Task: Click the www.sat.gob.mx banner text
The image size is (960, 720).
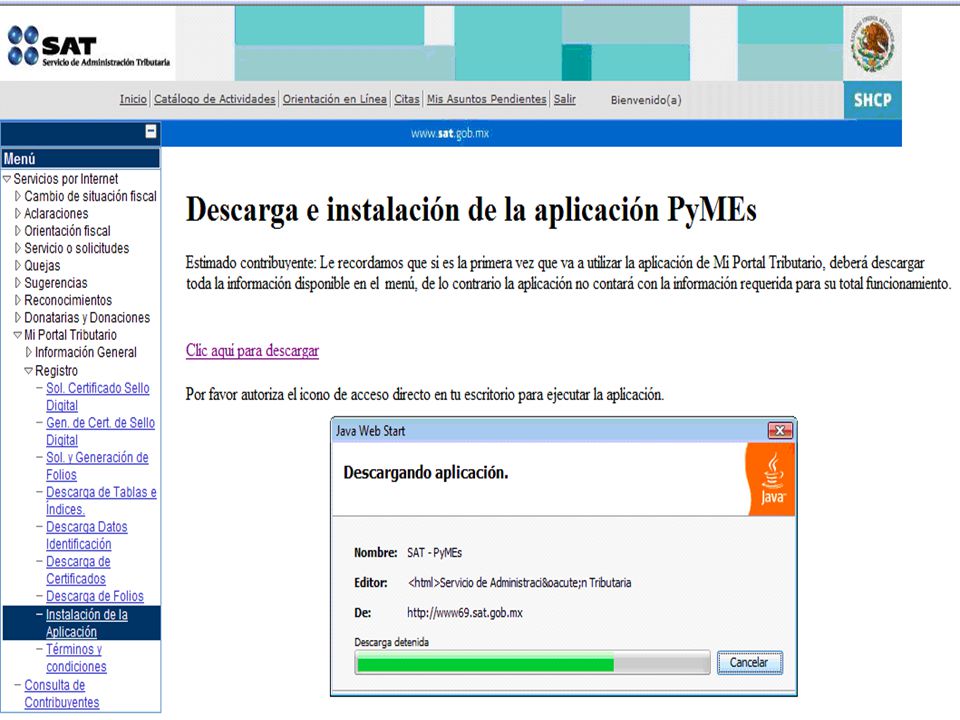Action: coord(450,133)
